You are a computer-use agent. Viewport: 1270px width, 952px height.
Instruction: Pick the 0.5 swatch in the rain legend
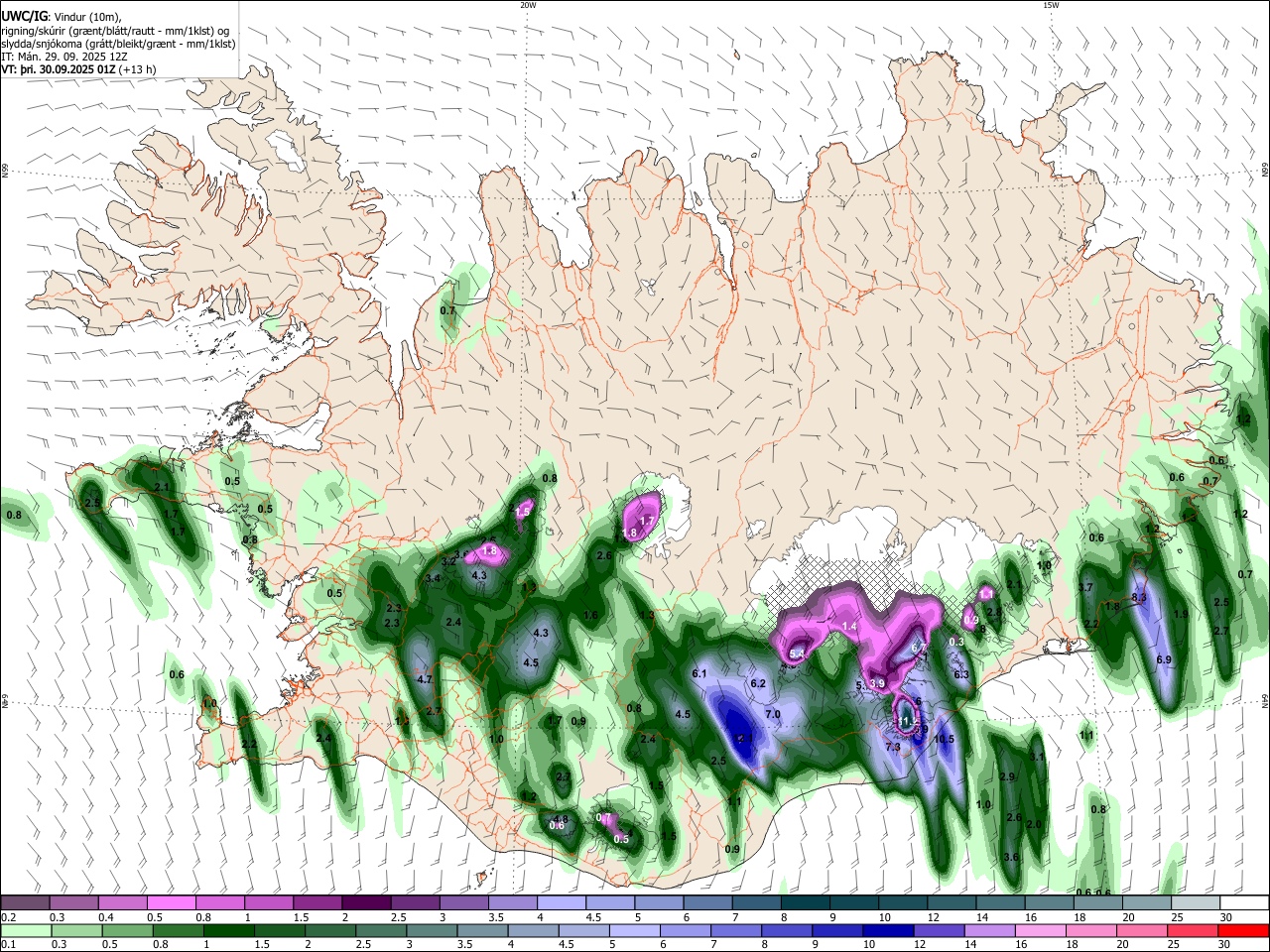coord(127,930)
